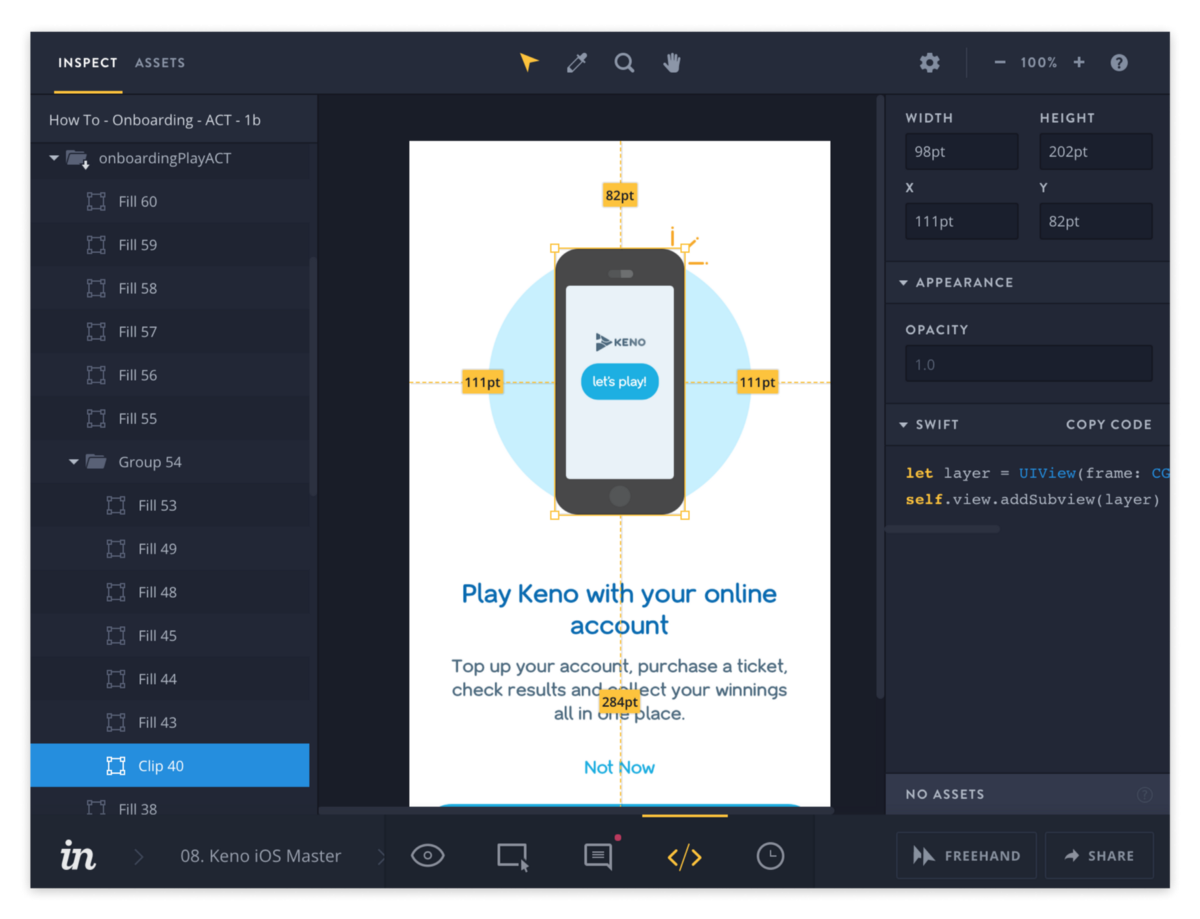Collapse the onboardingPlayACT group
This screenshot has height=919, width=1200.
[x=54, y=158]
